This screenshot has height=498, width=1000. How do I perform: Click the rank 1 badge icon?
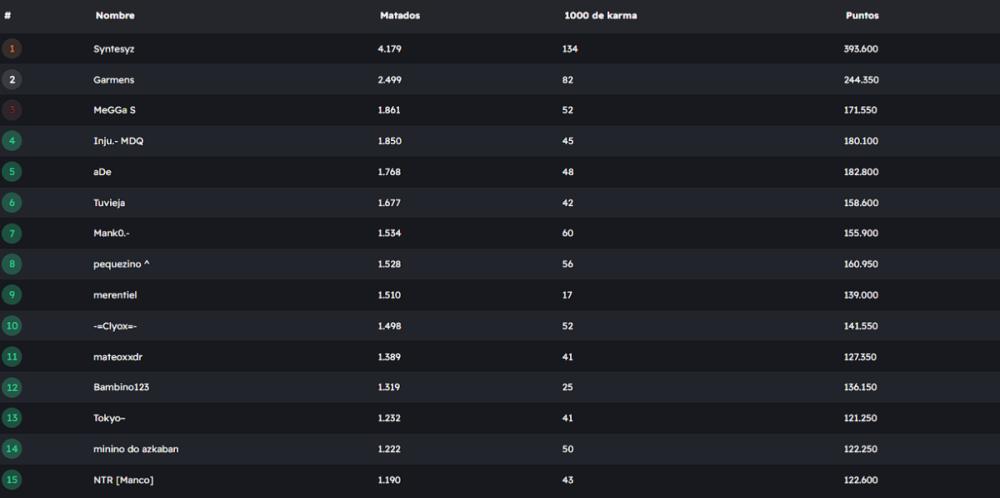point(12,48)
